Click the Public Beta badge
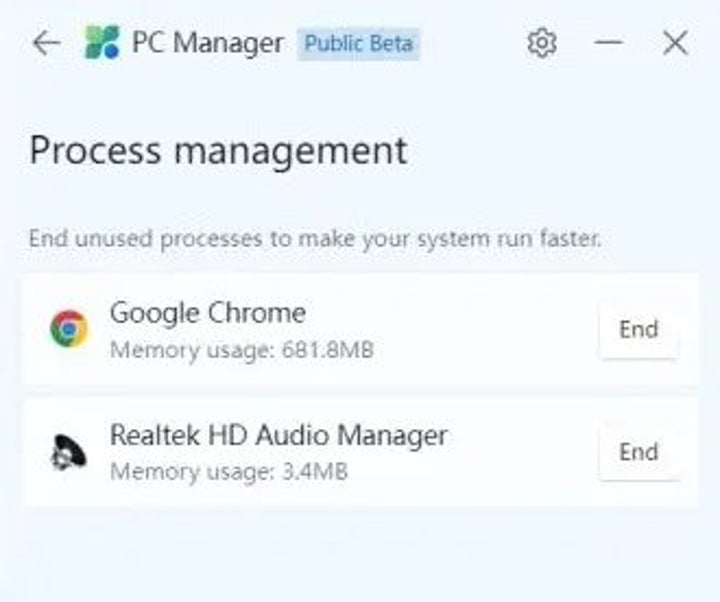This screenshot has width=720, height=602. click(x=358, y=44)
